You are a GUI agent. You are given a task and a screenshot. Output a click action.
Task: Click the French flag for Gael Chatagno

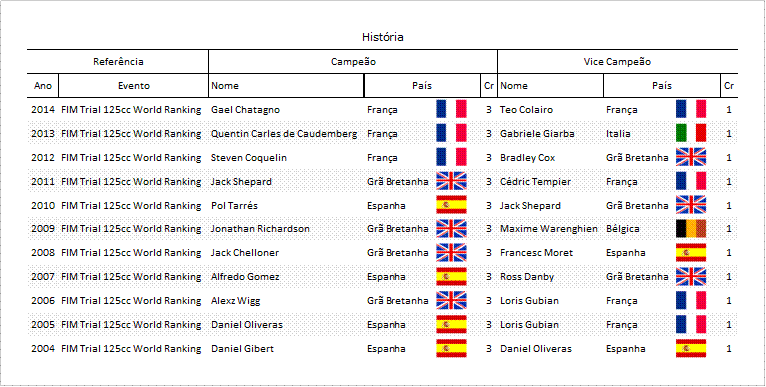pyautogui.click(x=451, y=109)
